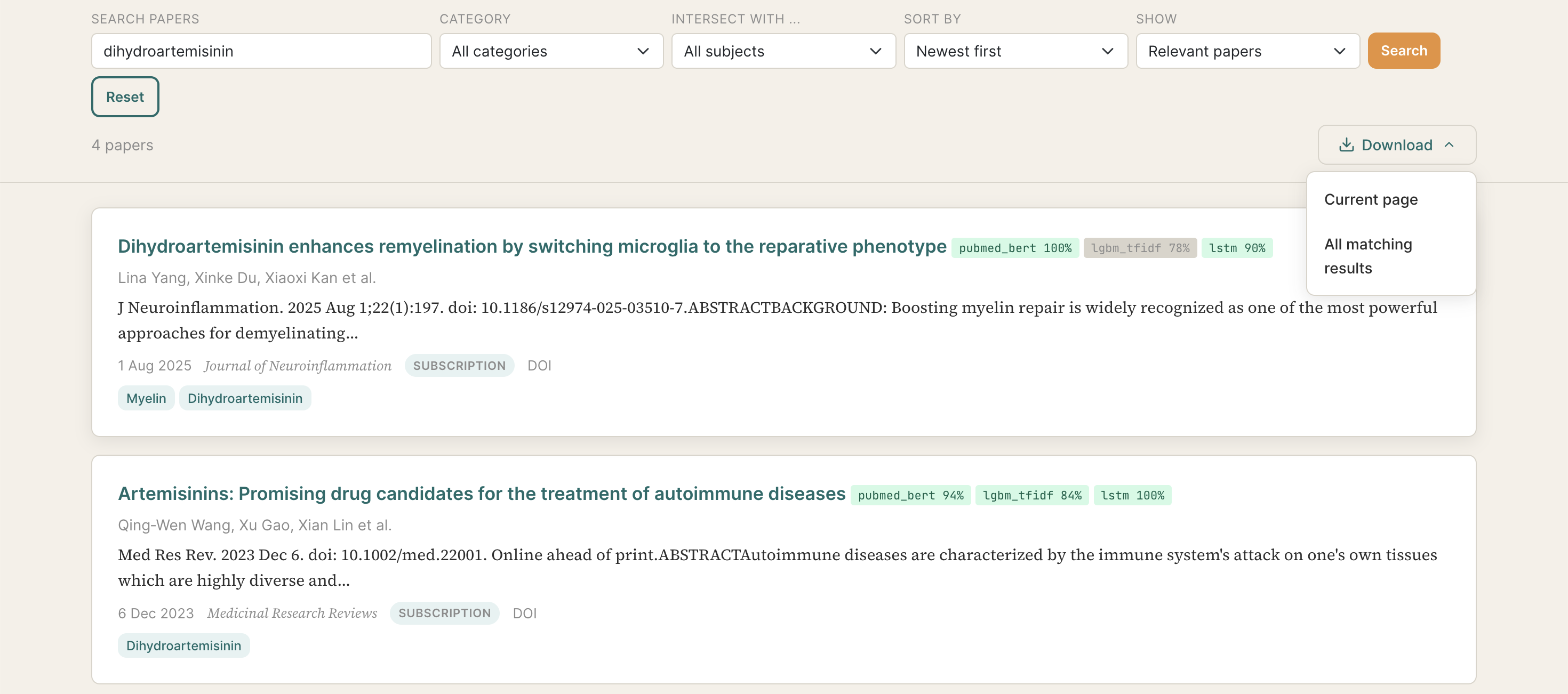
Task: Click the lgbm_tfidf 78% score badge
Action: tap(1140, 248)
